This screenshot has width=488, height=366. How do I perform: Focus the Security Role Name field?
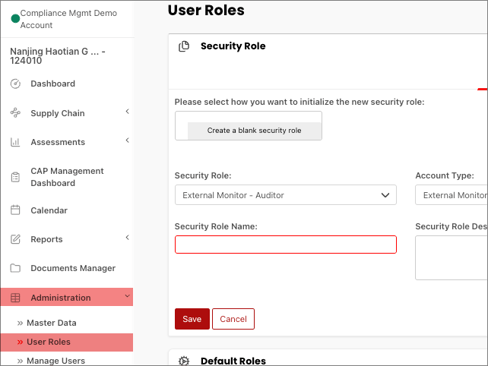click(286, 245)
